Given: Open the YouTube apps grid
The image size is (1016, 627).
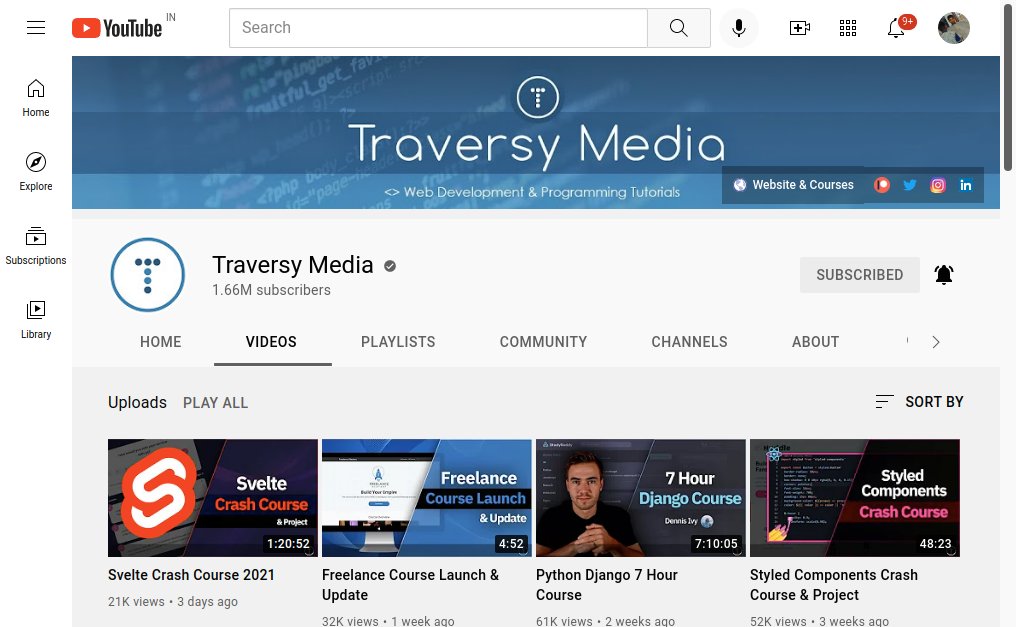Looking at the screenshot, I should (848, 28).
